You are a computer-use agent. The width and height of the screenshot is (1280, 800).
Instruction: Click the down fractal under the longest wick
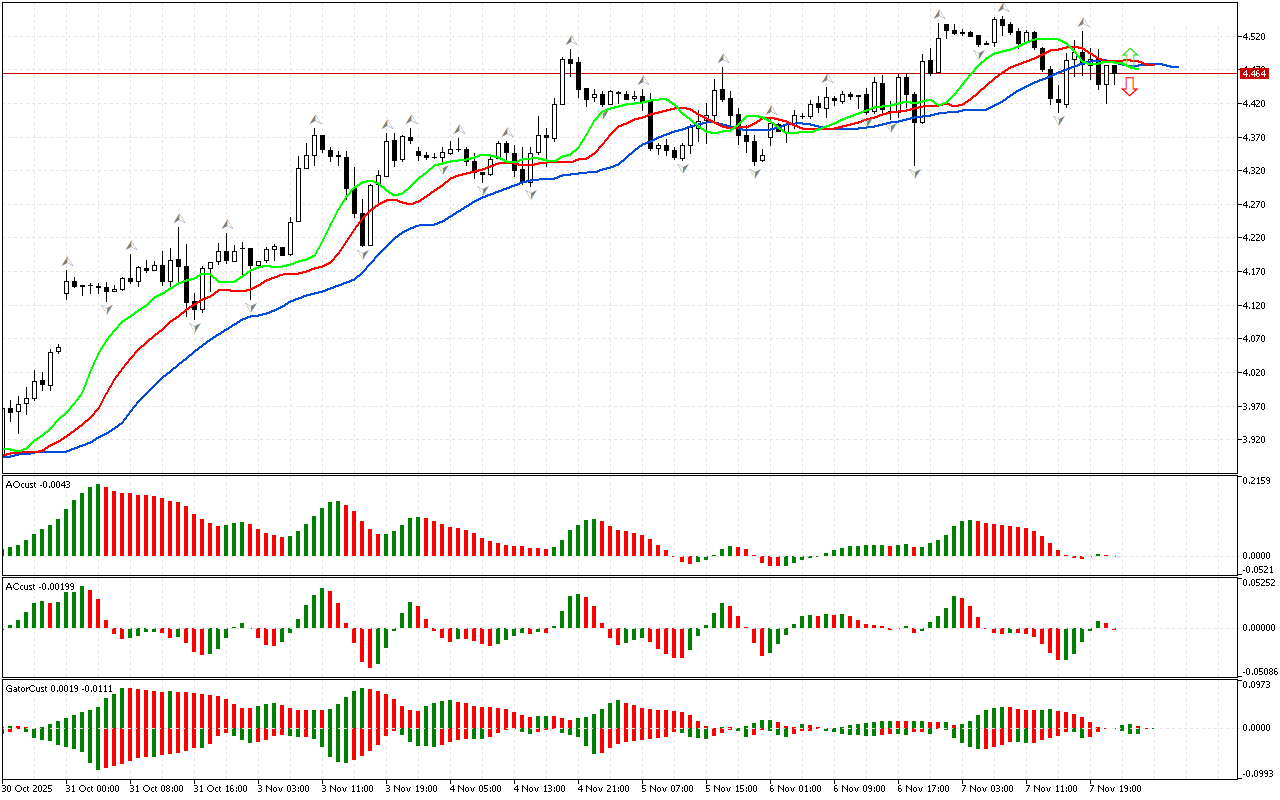915,173
